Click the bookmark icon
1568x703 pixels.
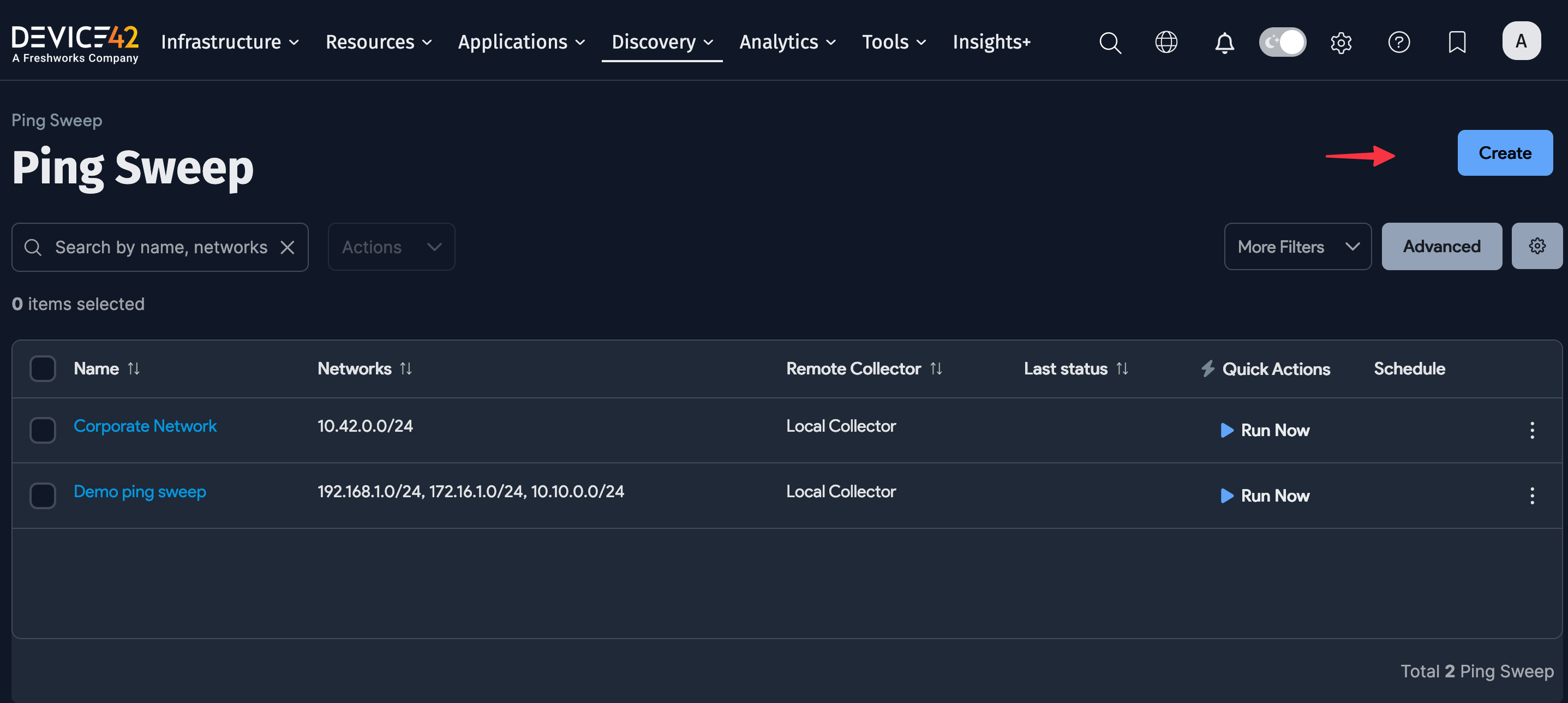point(1457,42)
